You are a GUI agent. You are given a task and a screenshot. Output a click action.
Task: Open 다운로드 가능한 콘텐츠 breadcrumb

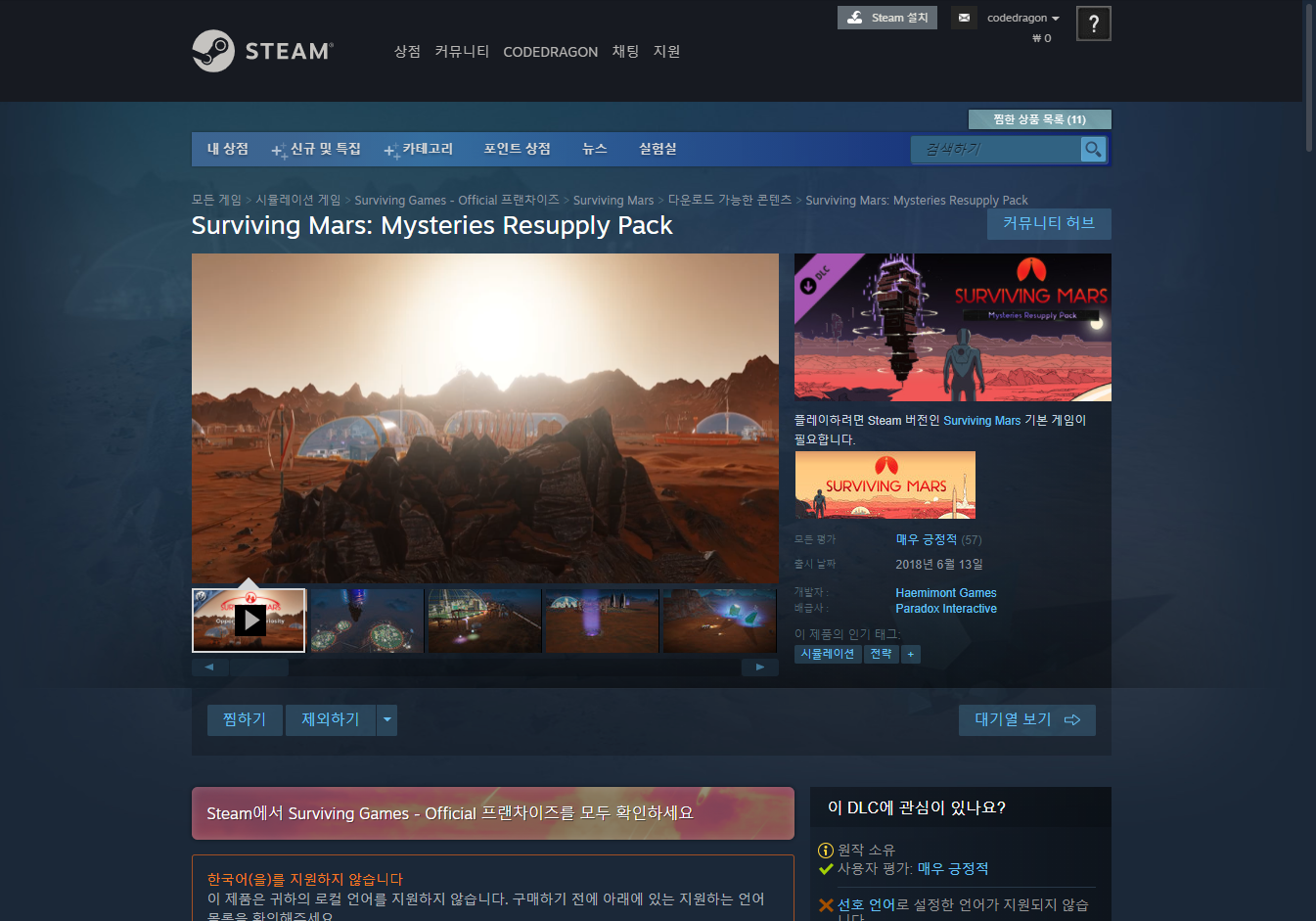(x=730, y=200)
